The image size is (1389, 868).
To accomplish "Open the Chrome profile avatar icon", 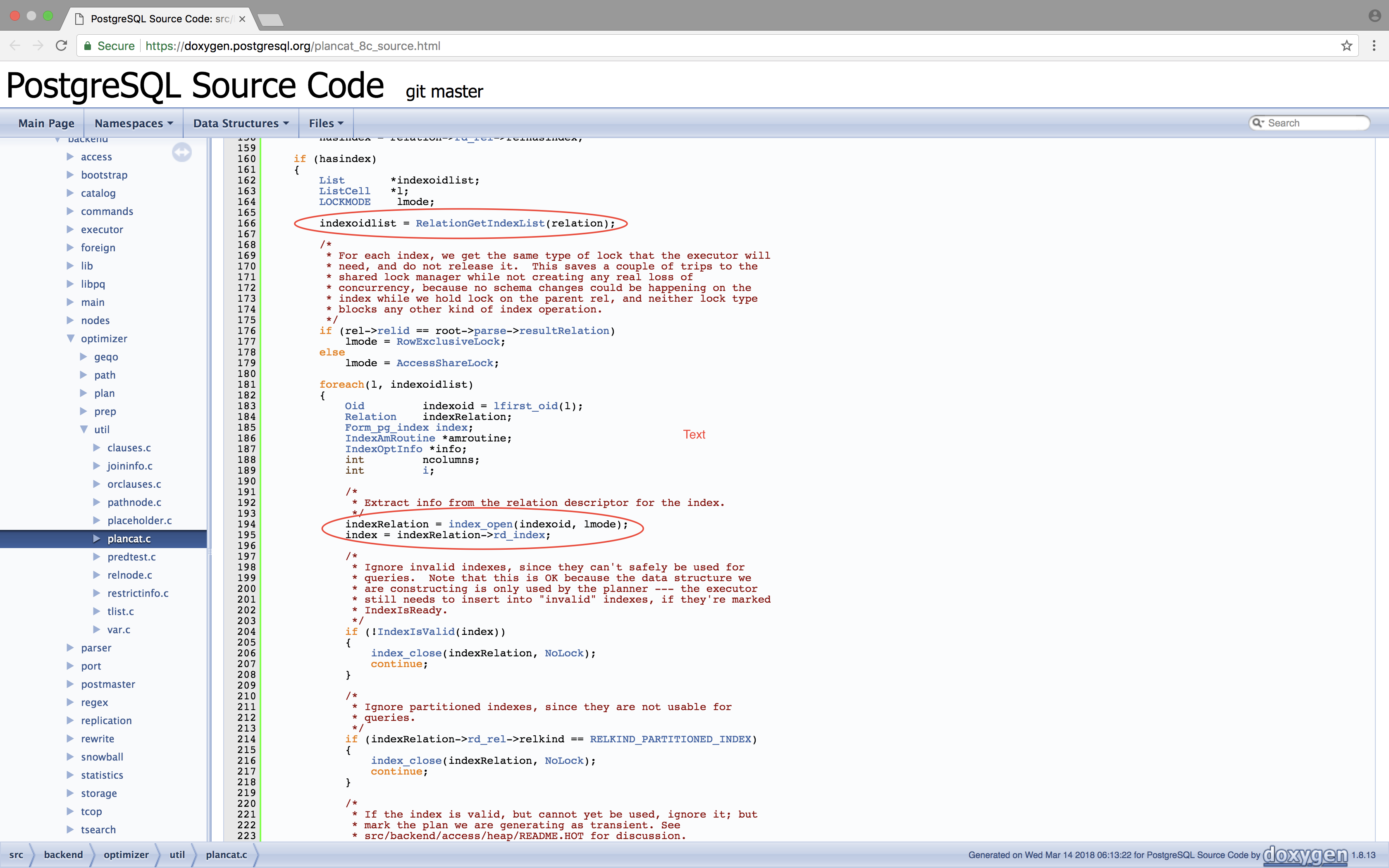I will click(1374, 16).
